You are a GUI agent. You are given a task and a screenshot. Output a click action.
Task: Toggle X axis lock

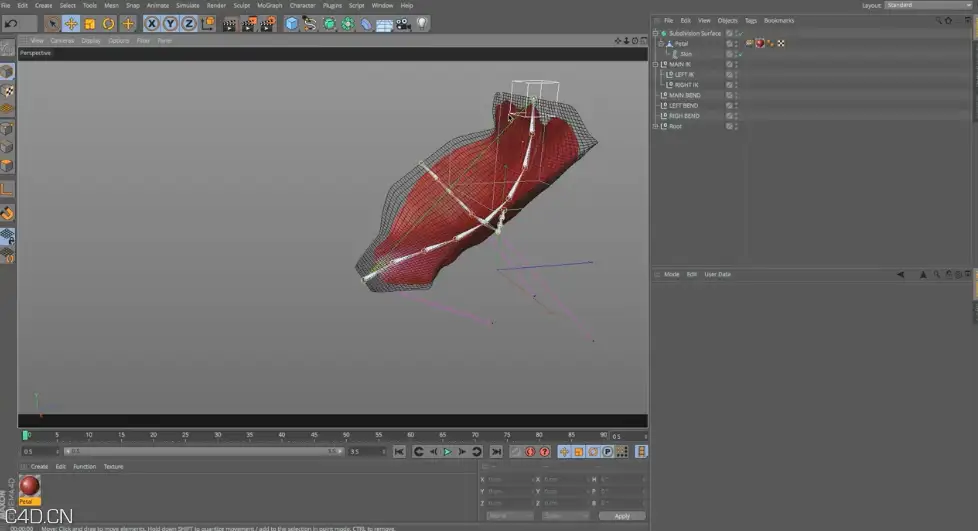coord(152,24)
